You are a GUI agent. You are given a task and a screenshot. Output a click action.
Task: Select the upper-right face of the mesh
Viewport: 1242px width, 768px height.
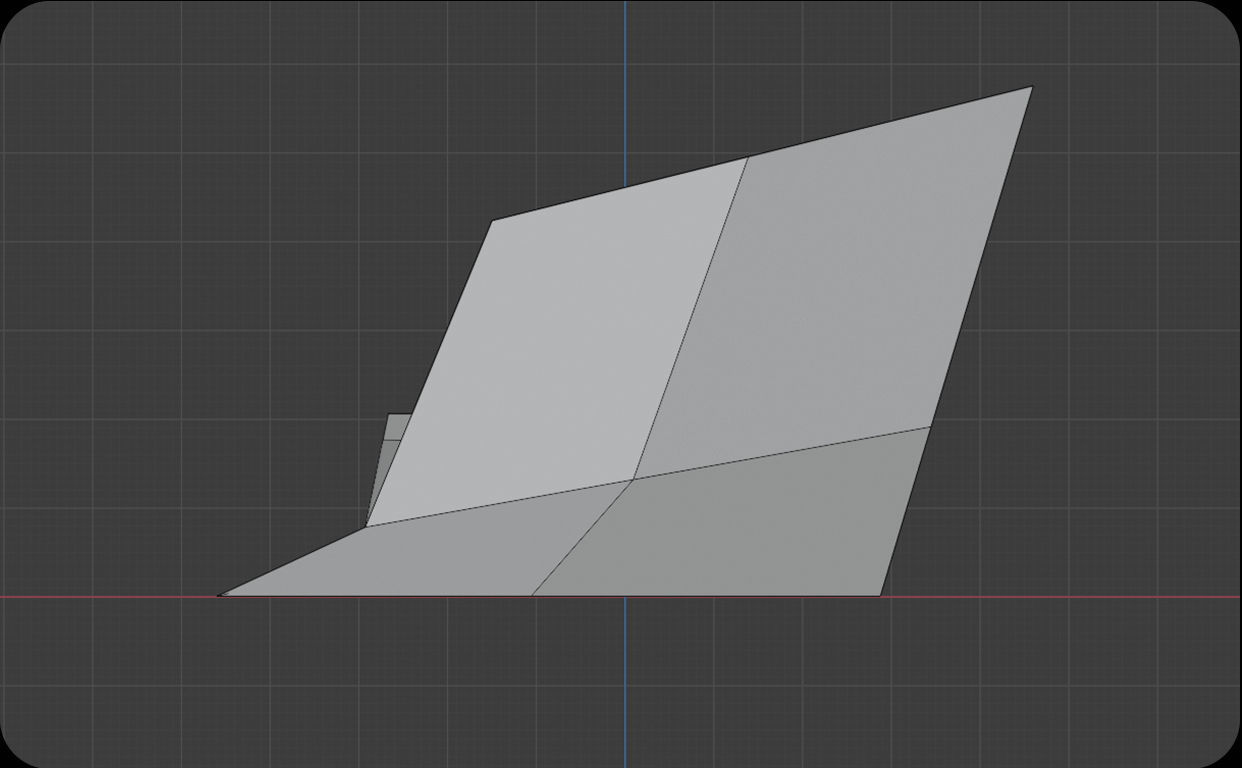click(x=835, y=285)
